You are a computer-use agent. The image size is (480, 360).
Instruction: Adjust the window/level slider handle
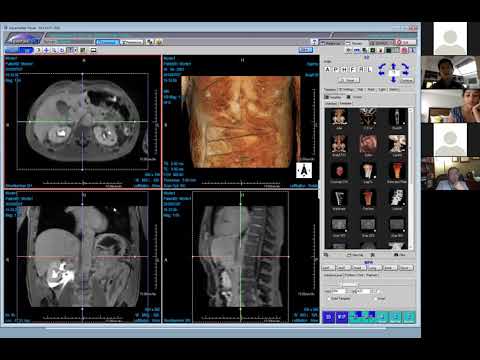coord(349,284)
